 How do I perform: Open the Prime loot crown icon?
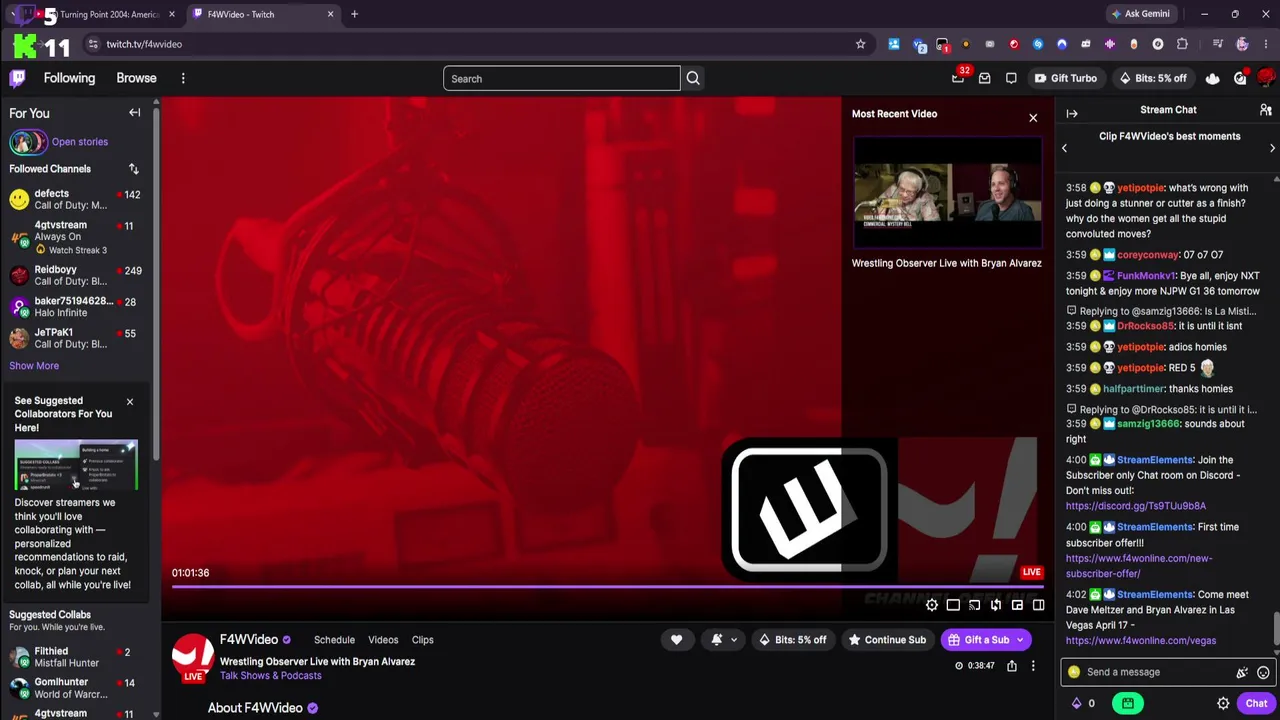coord(1213,78)
